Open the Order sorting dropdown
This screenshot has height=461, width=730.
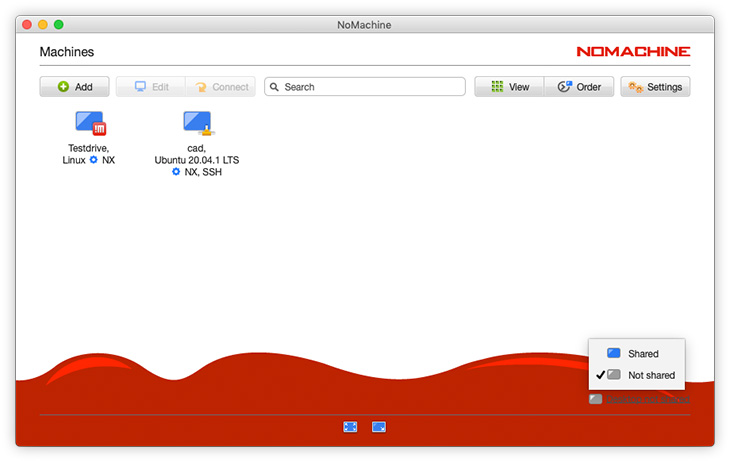579,87
